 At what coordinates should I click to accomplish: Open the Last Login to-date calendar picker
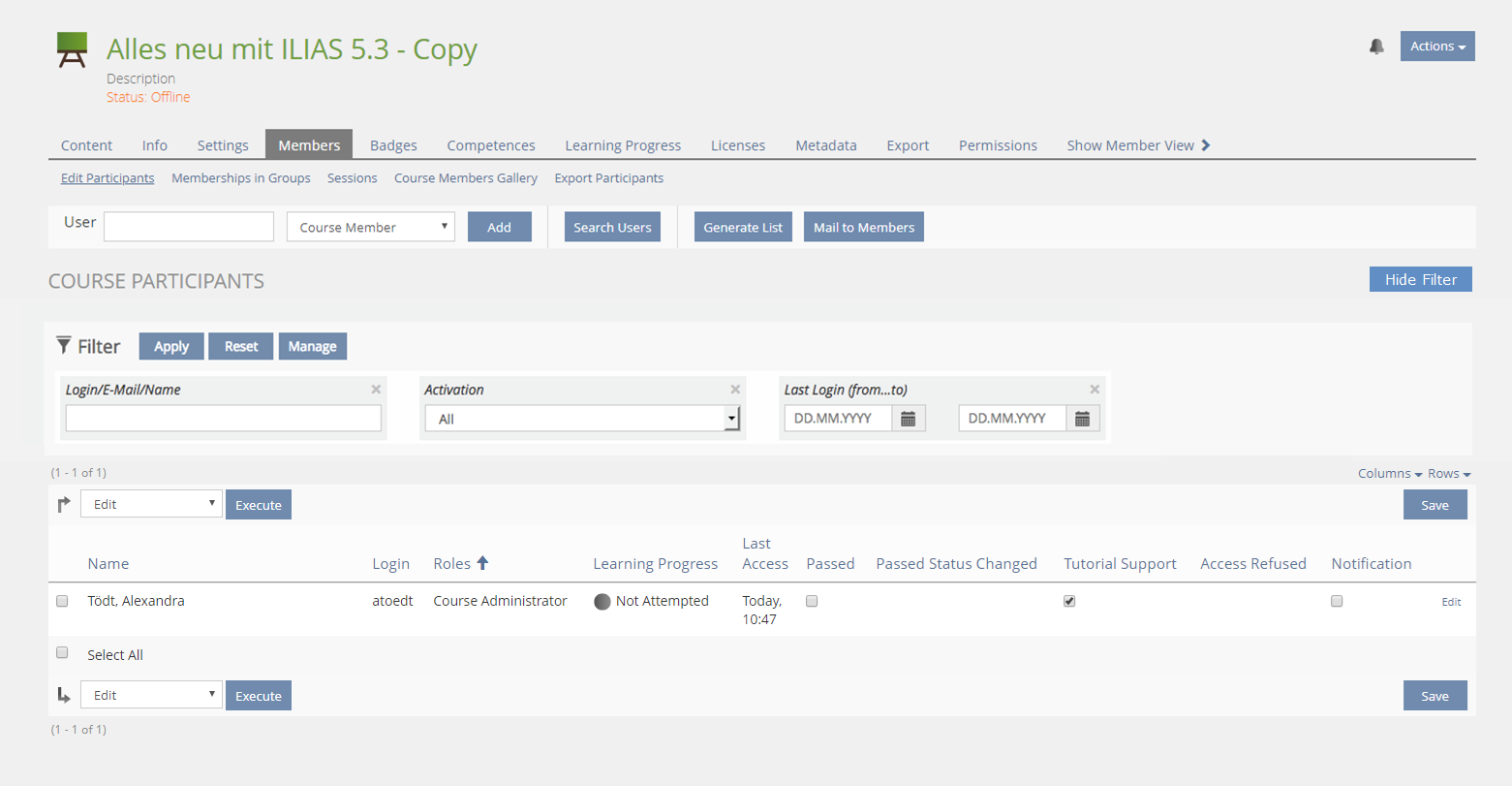(x=1083, y=419)
